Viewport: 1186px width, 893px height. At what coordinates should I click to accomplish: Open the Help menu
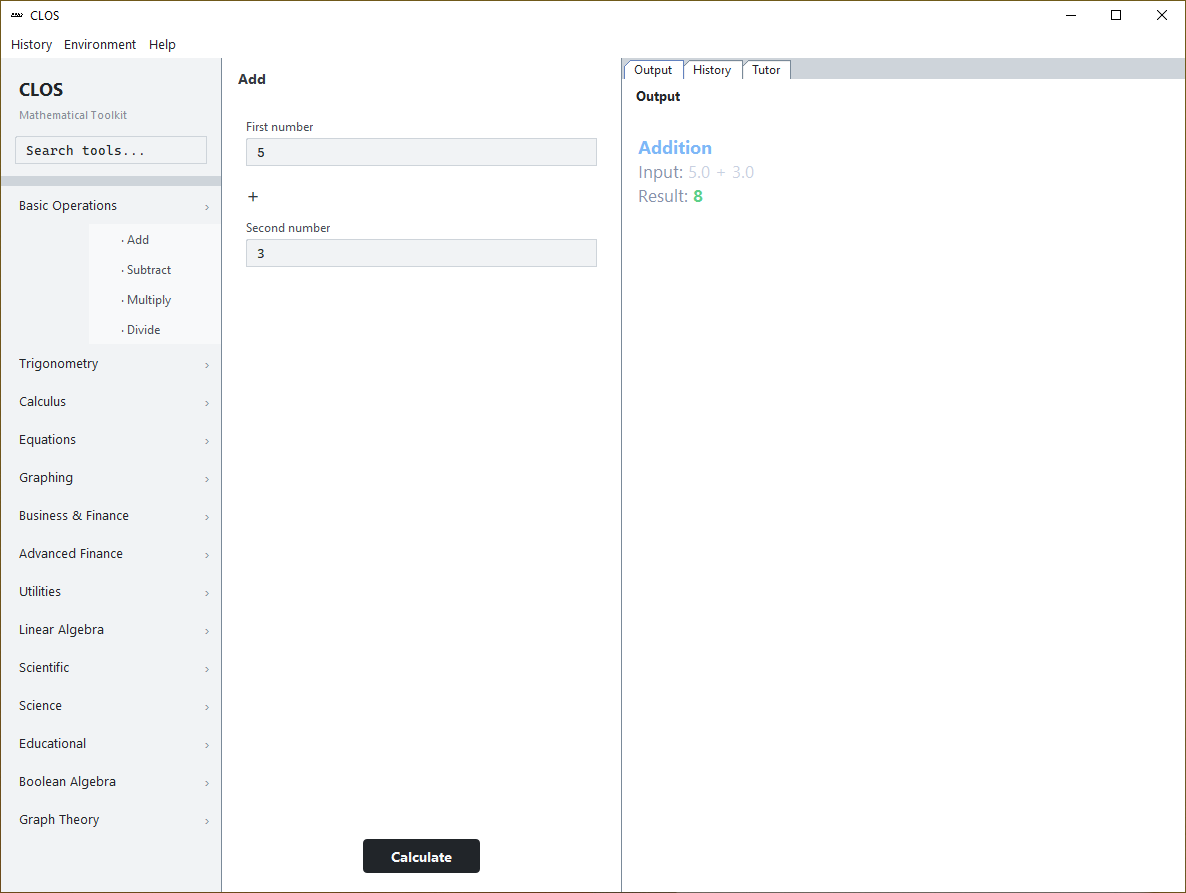[162, 45]
